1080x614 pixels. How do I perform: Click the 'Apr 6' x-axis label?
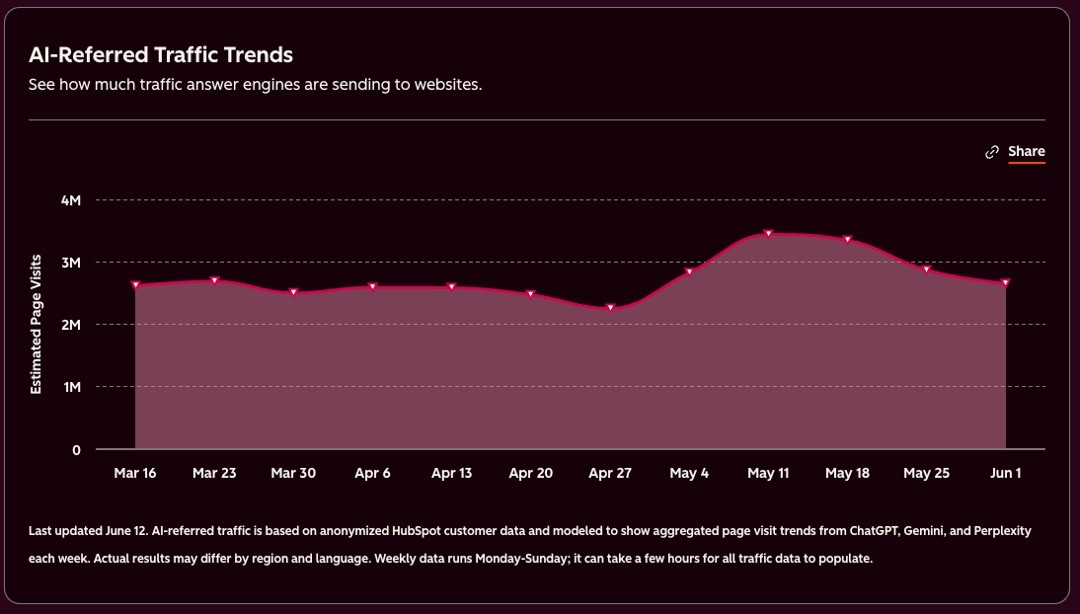(373, 473)
